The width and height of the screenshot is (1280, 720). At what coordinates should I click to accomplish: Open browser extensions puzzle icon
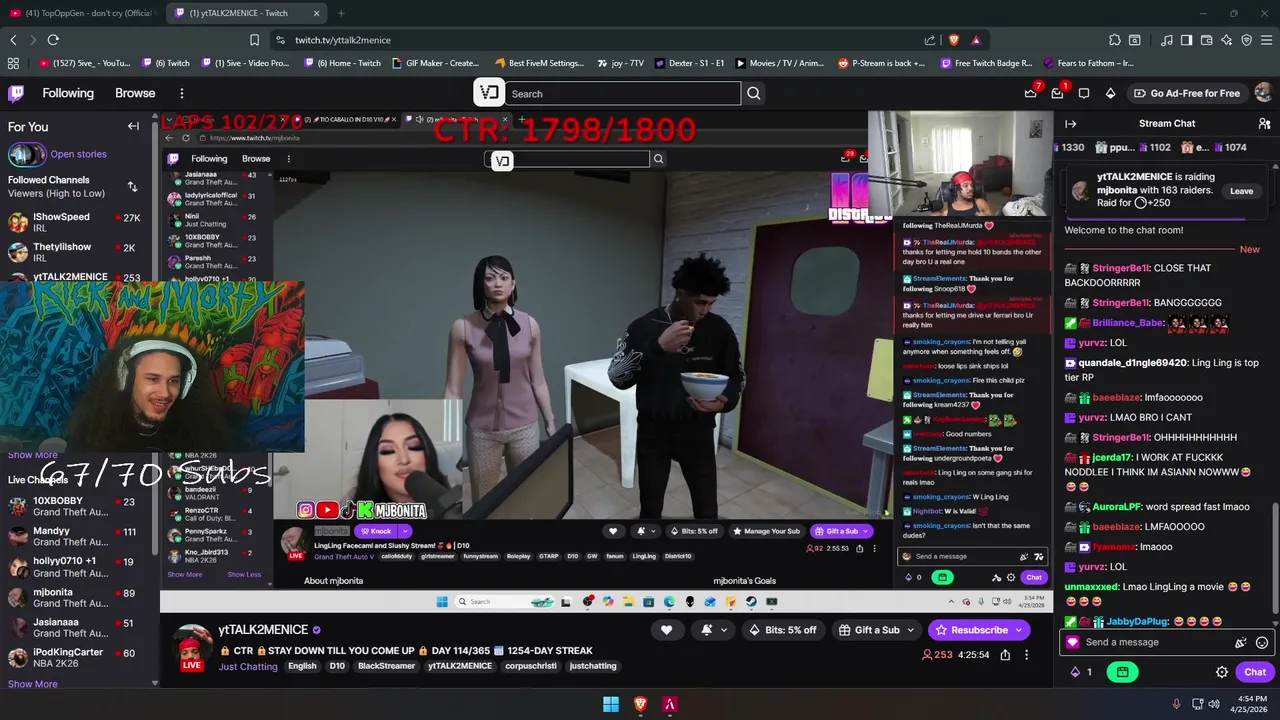[x=1115, y=40]
